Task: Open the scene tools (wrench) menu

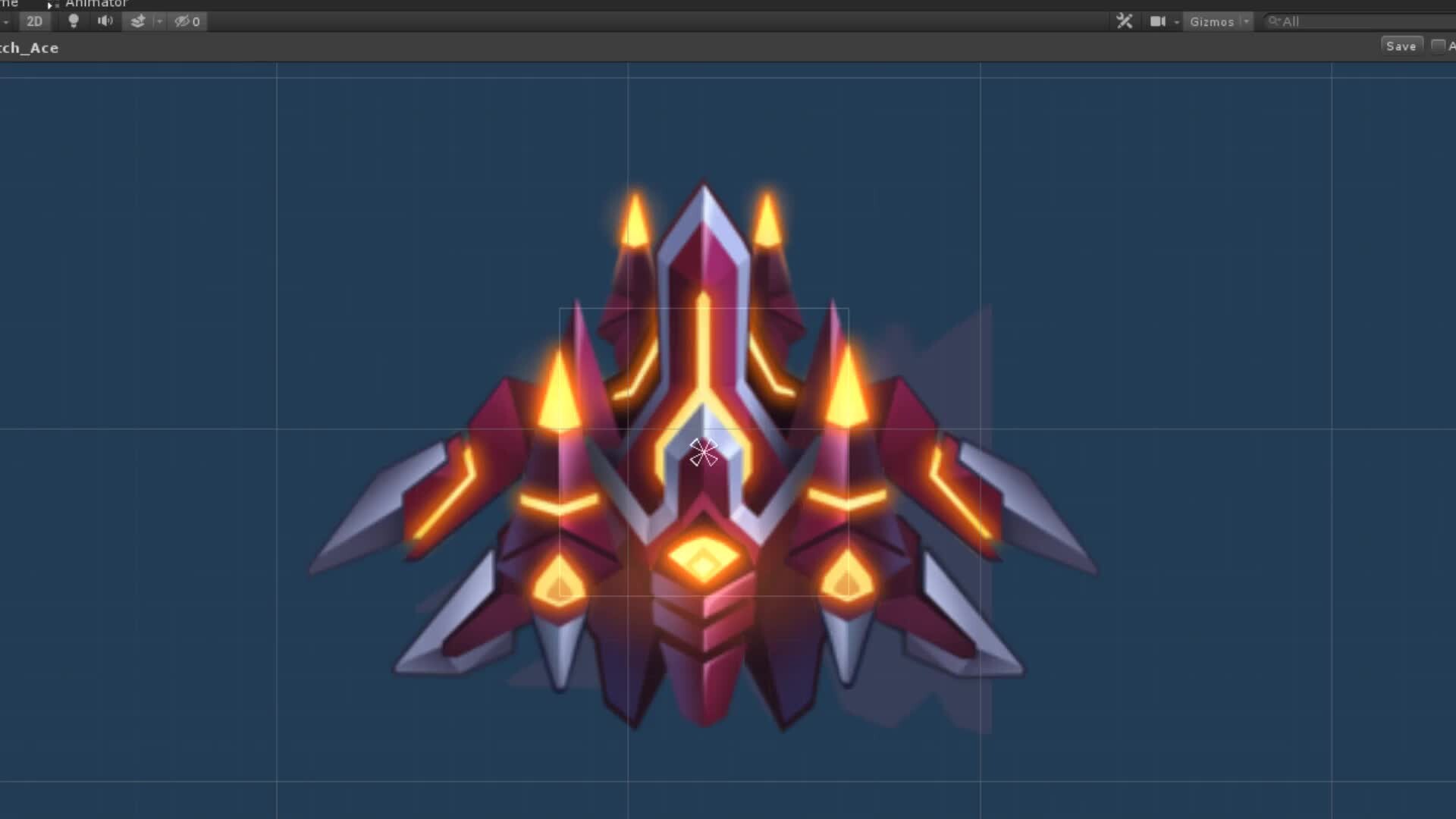Action: click(1125, 21)
